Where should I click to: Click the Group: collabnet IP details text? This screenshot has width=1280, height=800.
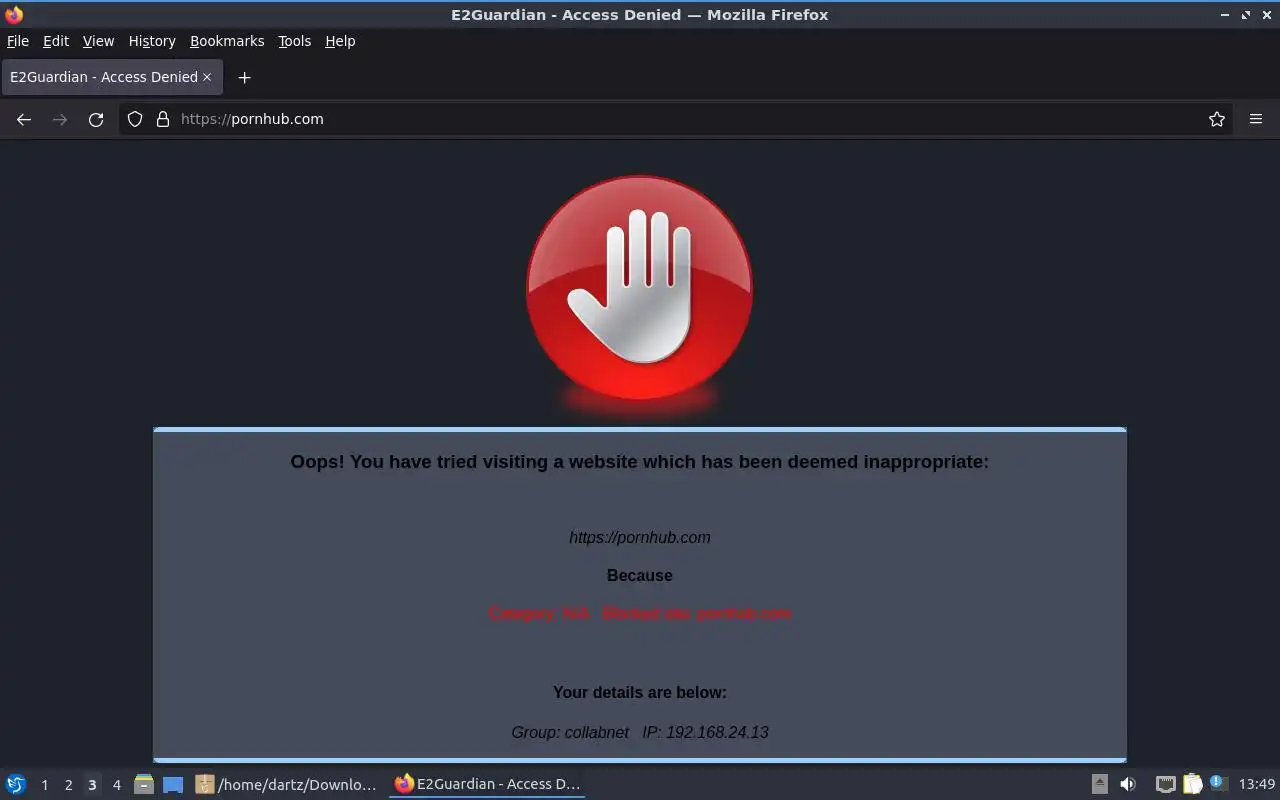(640, 732)
